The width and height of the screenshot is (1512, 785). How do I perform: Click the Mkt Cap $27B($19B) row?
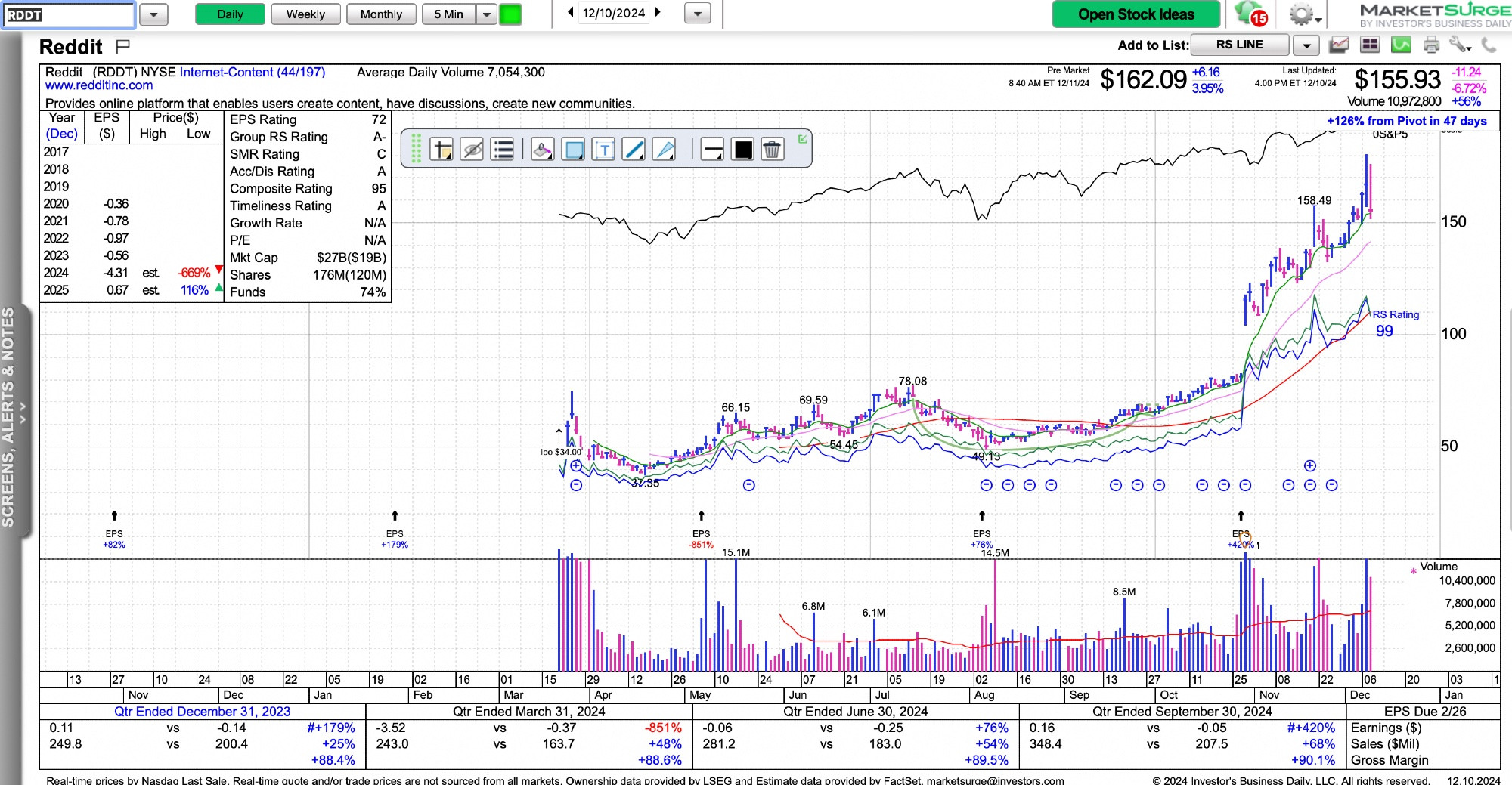click(x=308, y=258)
